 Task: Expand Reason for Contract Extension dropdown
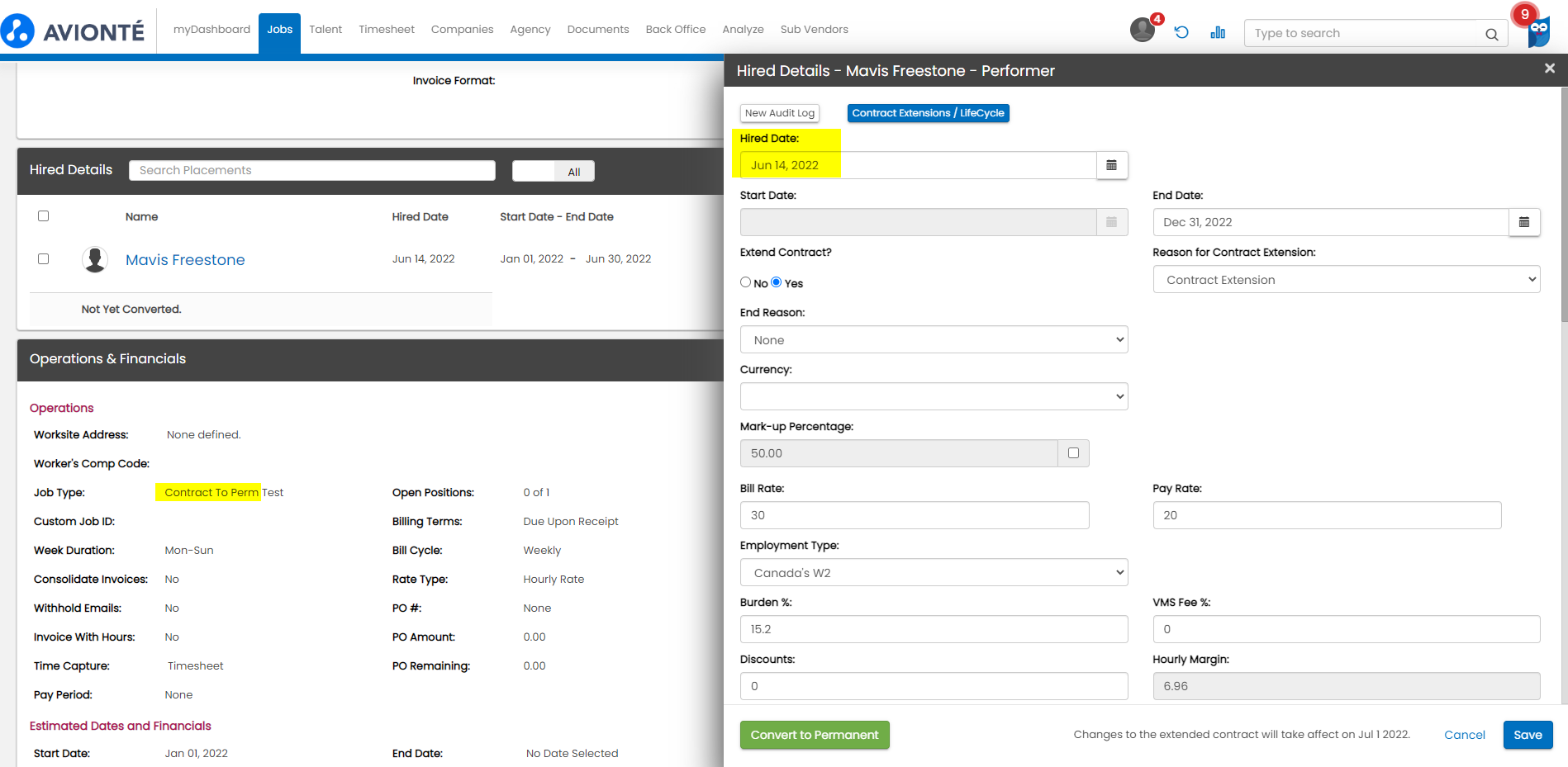[x=1346, y=280]
